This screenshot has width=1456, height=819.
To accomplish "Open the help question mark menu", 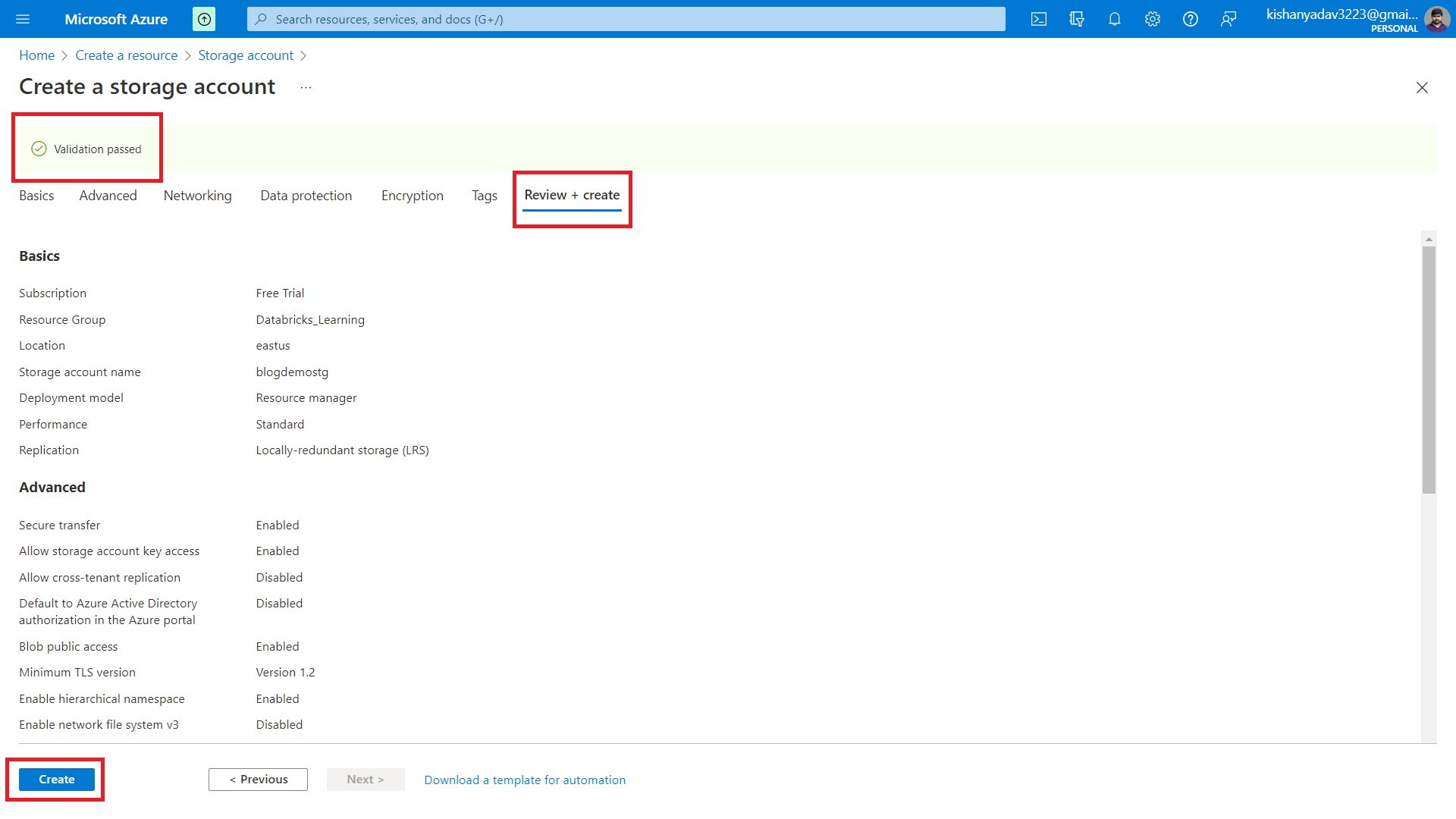I will click(x=1191, y=19).
